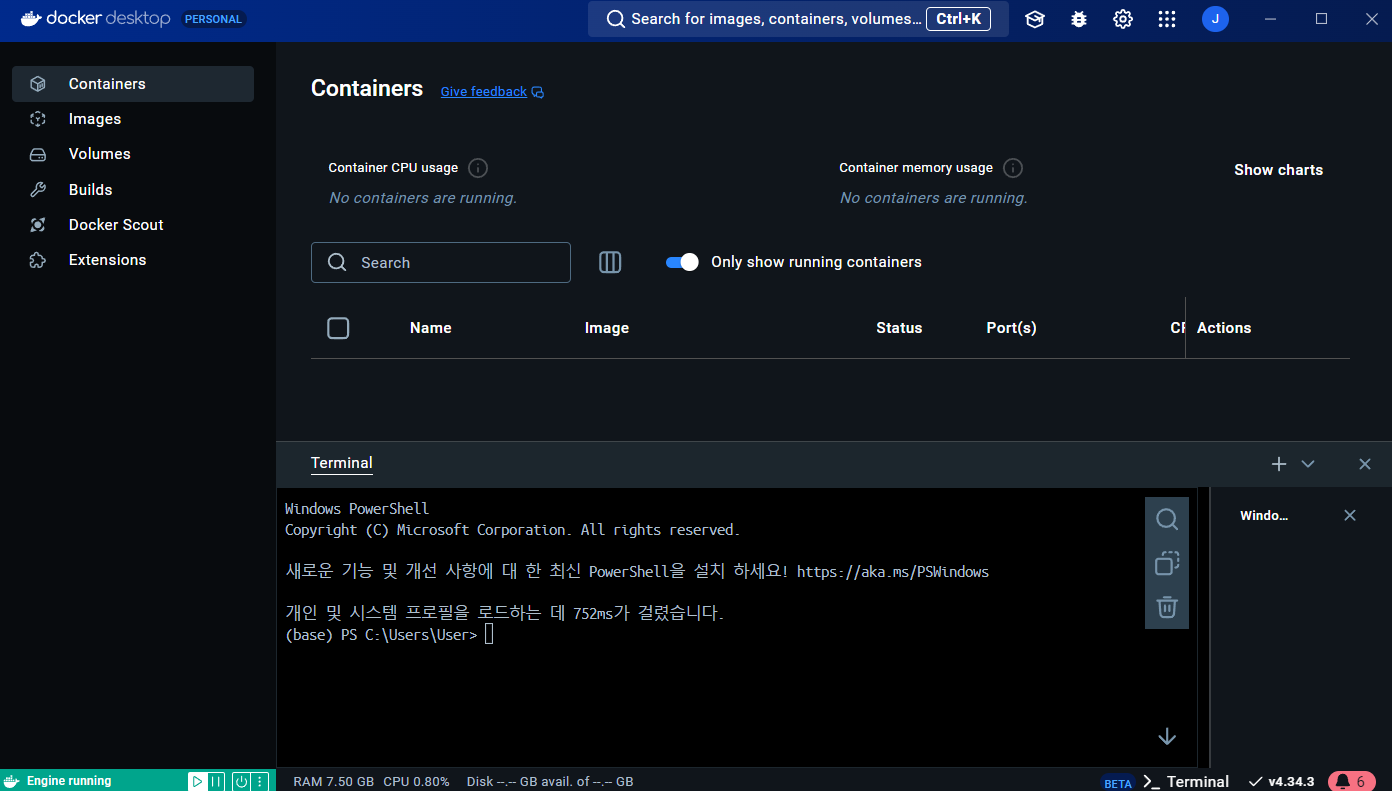The width and height of the screenshot is (1392, 791).
Task: Sort by the Status column header
Action: tap(899, 328)
